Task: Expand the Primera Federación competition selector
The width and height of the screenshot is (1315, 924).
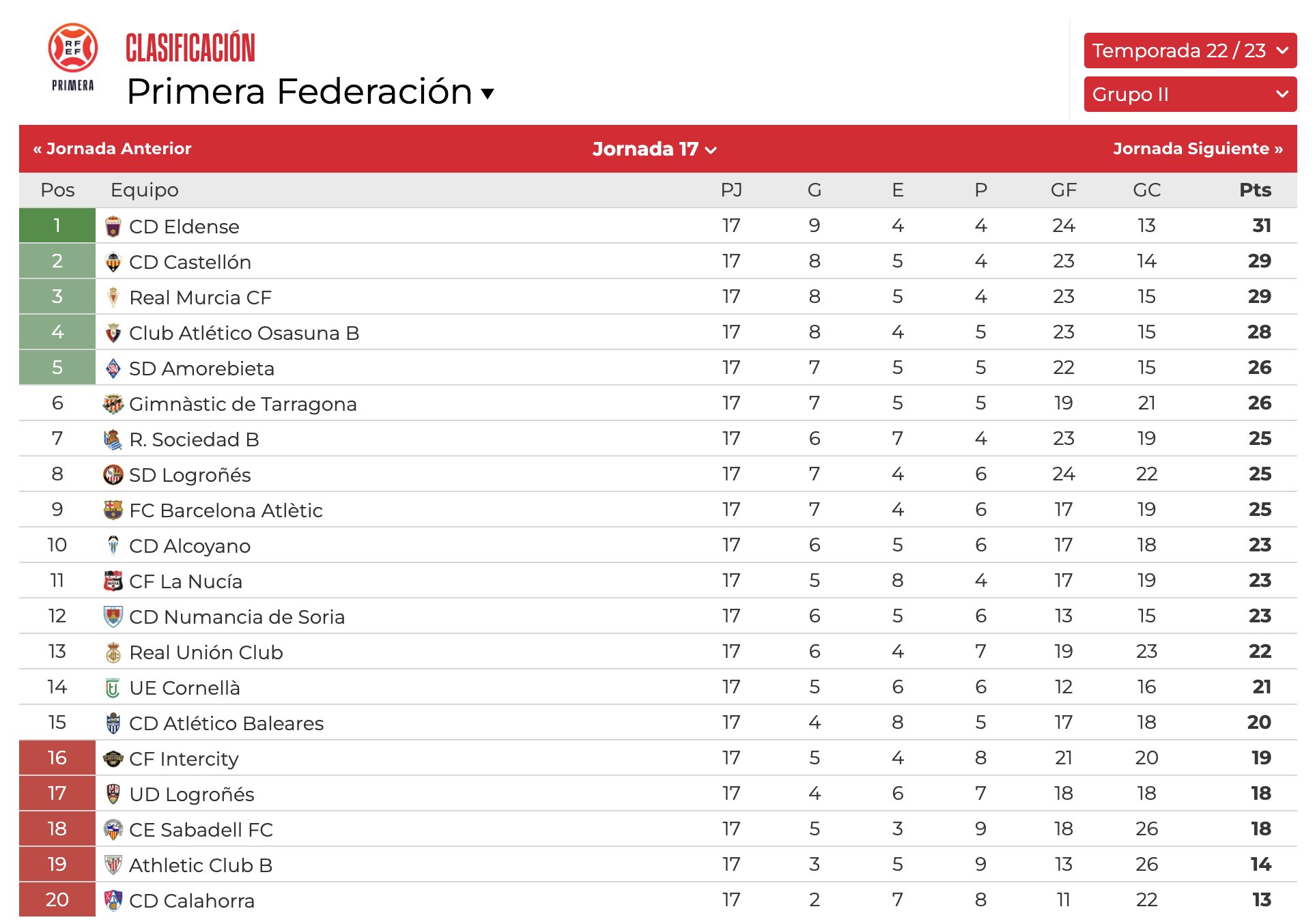Action: click(x=310, y=91)
